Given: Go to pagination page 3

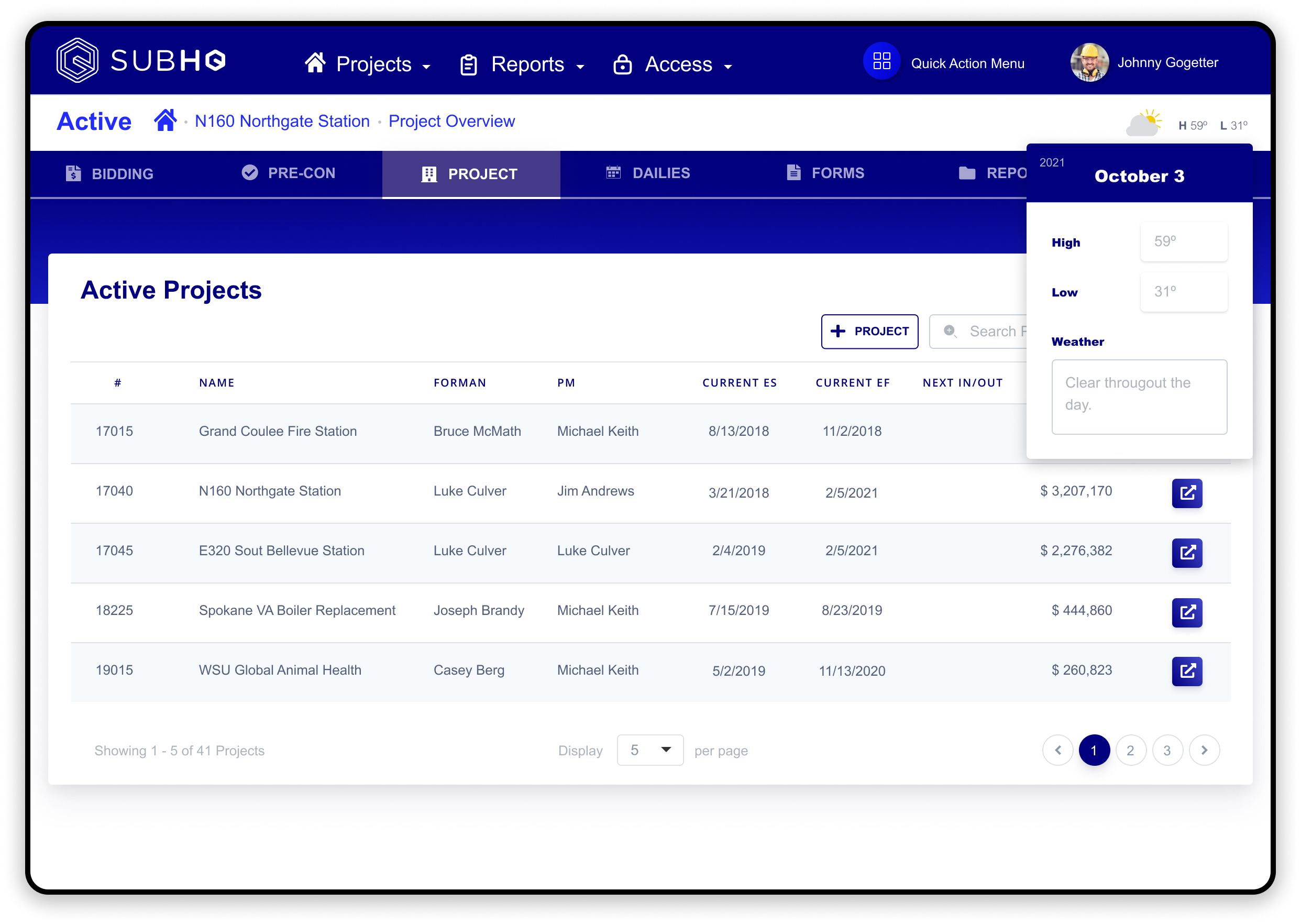Looking at the screenshot, I should point(1167,751).
